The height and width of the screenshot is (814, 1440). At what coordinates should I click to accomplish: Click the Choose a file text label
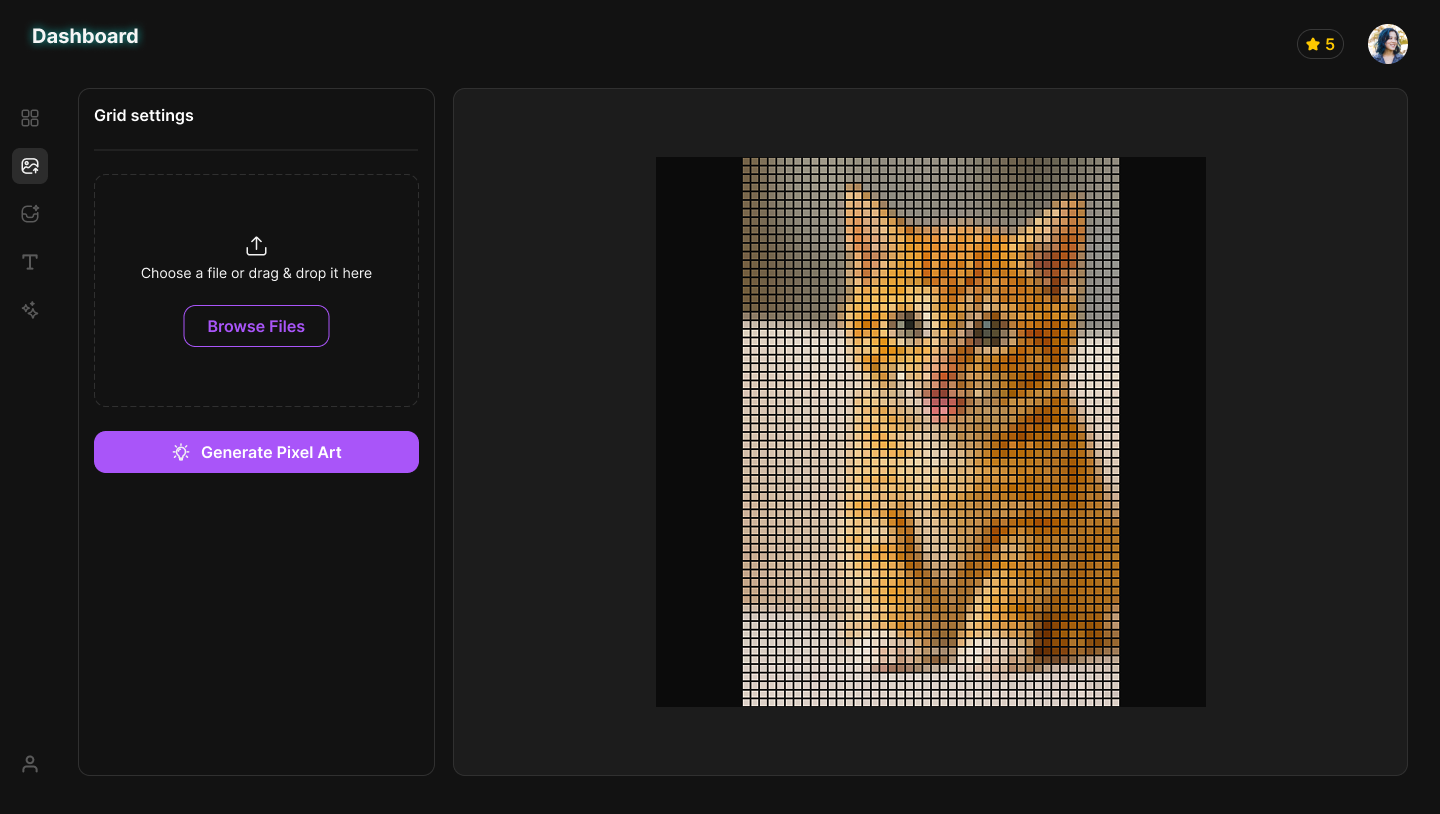coord(256,273)
